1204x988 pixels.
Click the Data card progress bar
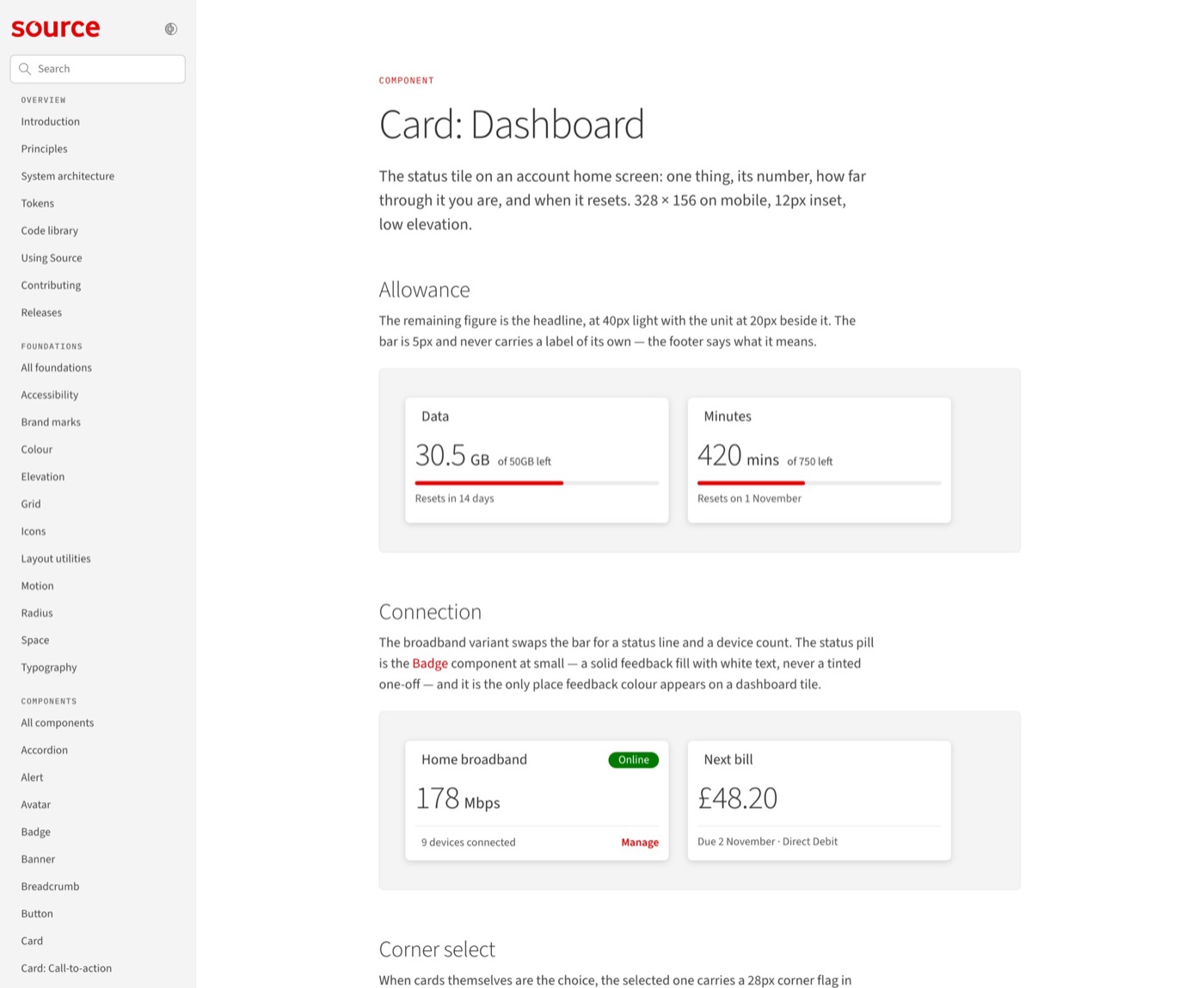pos(537,483)
